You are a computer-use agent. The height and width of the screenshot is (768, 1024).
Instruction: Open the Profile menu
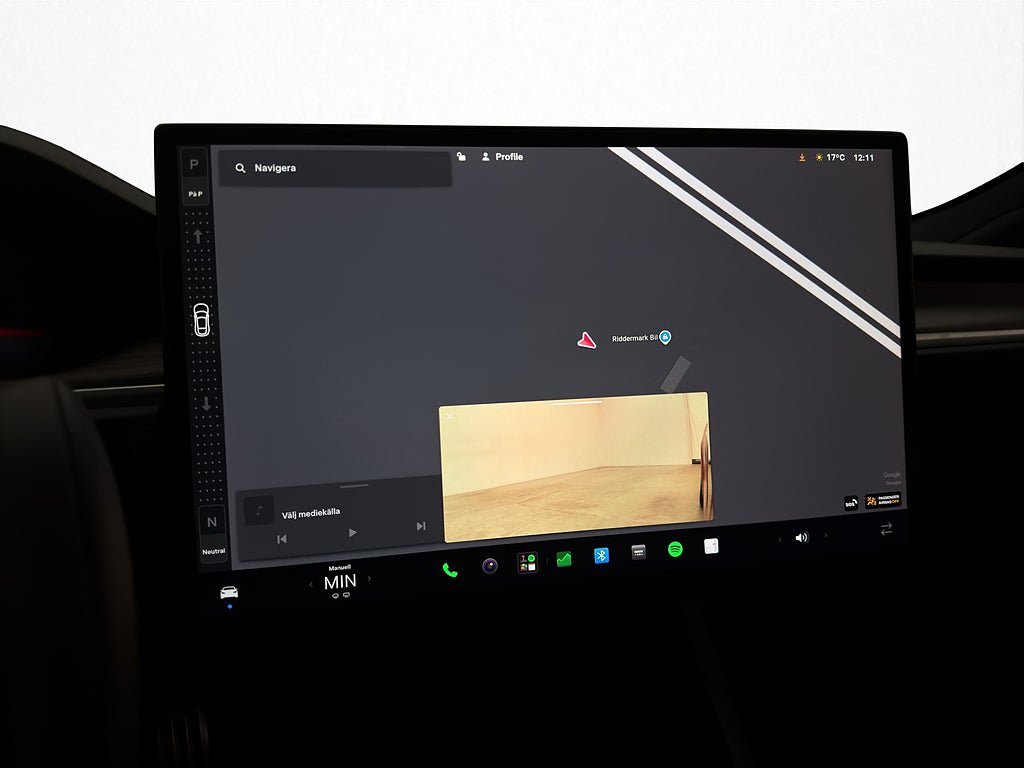(x=502, y=157)
